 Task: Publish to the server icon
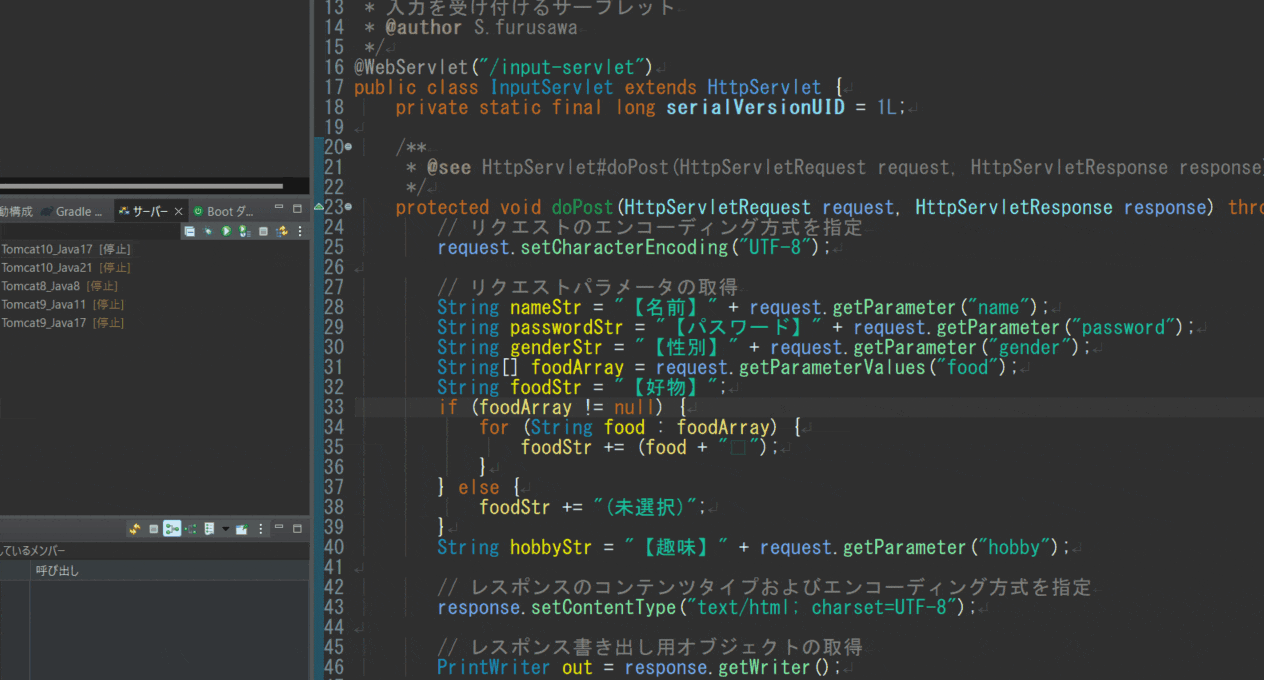282,231
